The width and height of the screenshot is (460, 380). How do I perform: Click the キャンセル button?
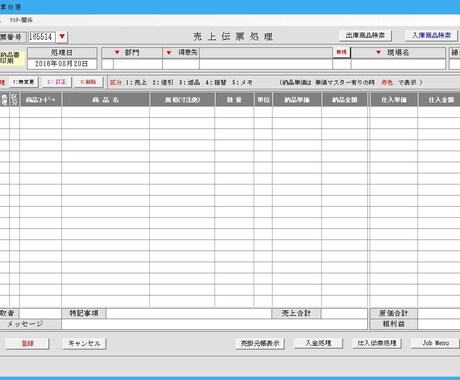pyautogui.click(x=84, y=343)
